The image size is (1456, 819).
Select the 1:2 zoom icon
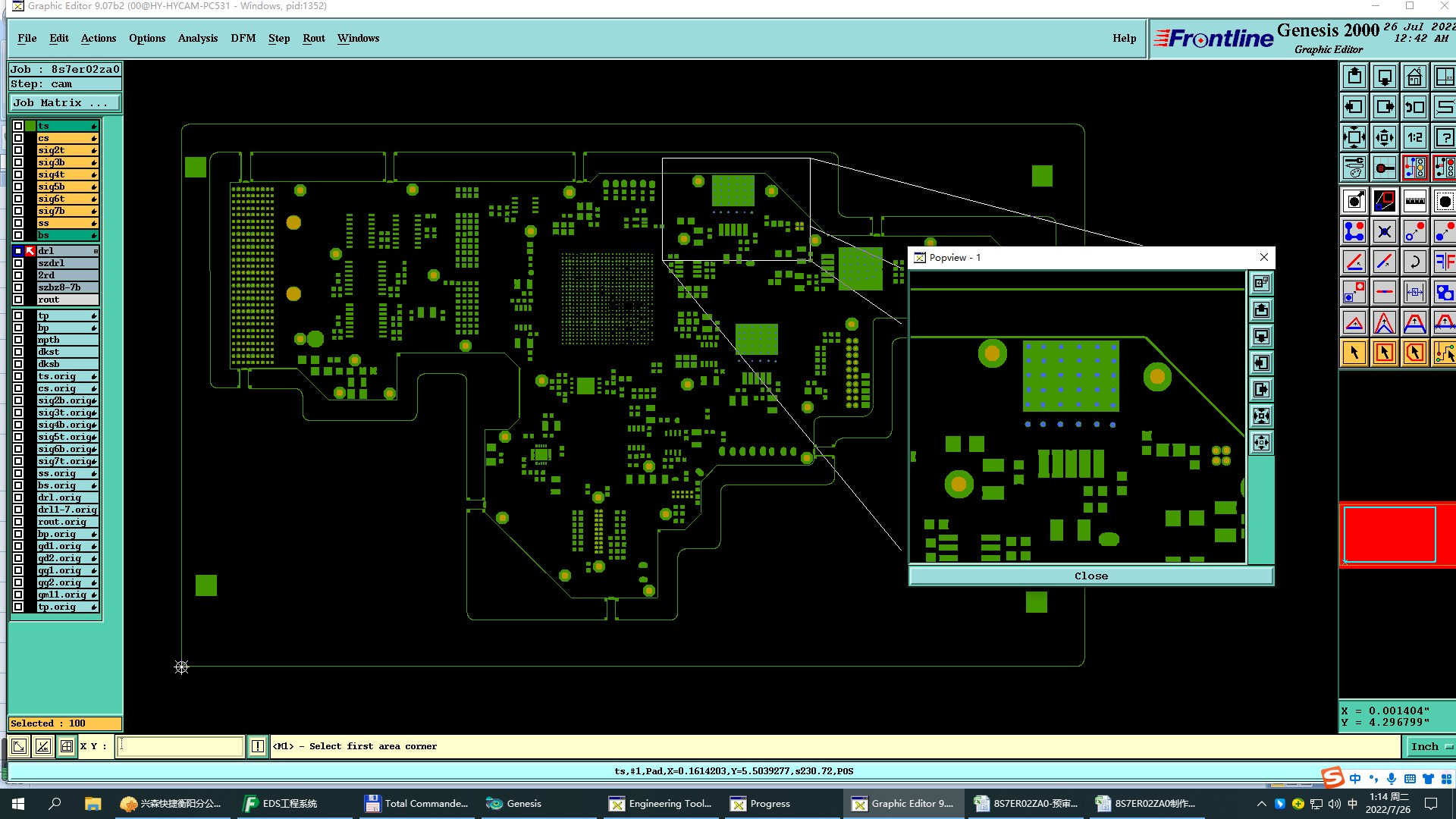click(1414, 137)
